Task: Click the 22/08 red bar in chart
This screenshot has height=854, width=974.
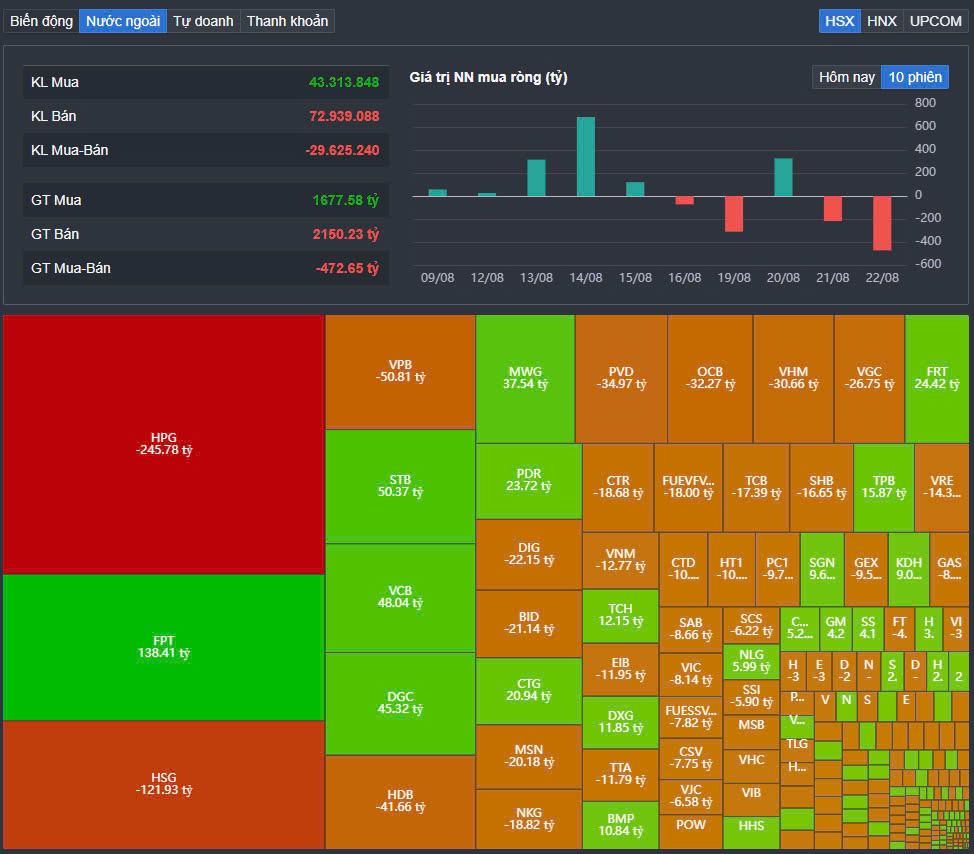Action: 882,224
